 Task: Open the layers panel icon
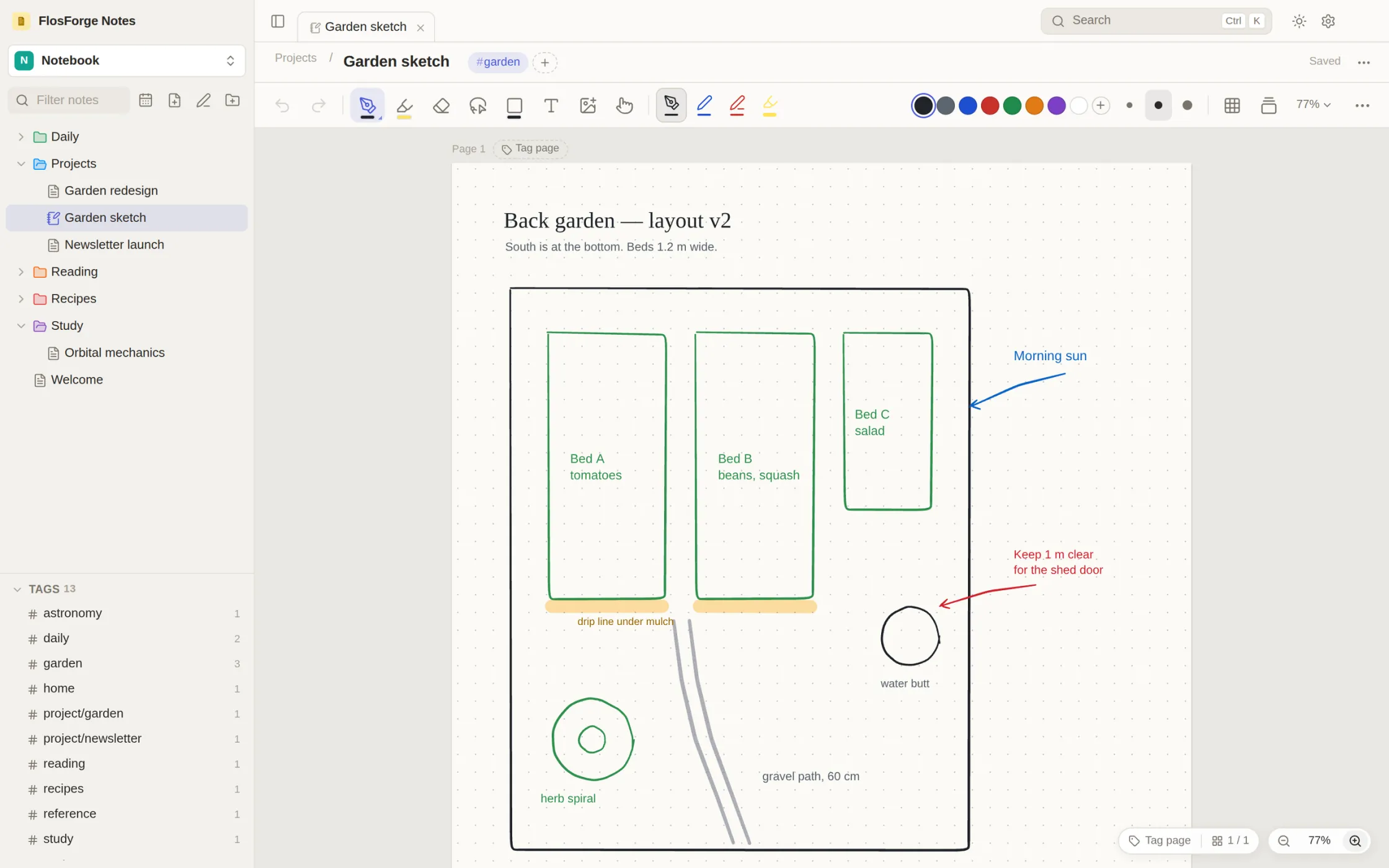tap(1269, 105)
